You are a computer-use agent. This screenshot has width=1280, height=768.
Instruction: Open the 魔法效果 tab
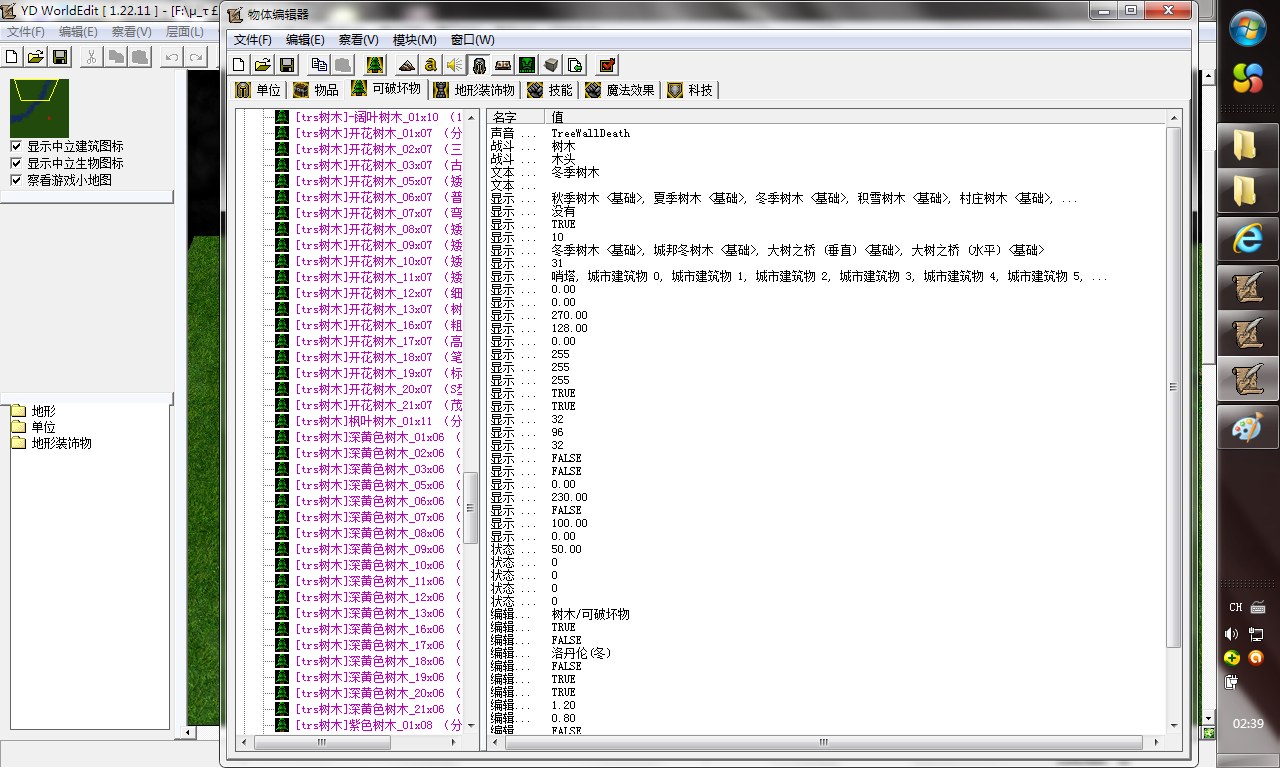tap(621, 90)
